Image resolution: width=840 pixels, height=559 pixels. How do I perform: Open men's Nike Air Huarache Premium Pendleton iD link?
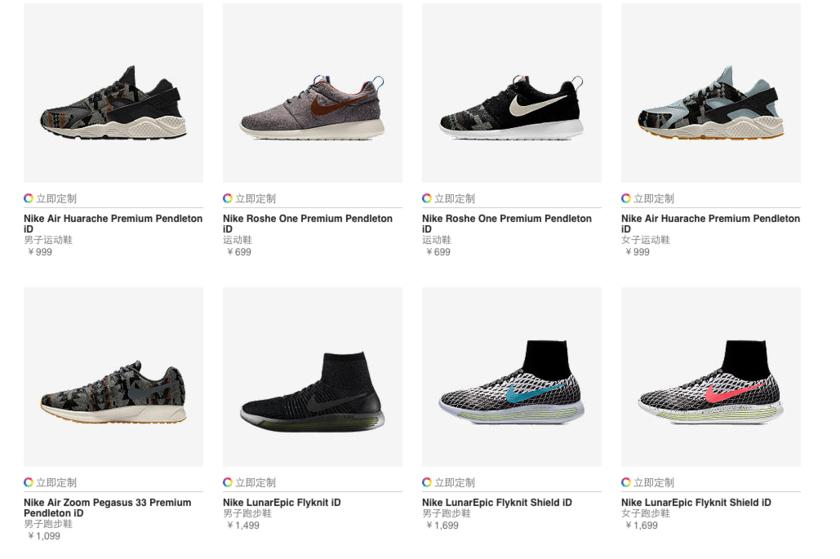click(112, 218)
